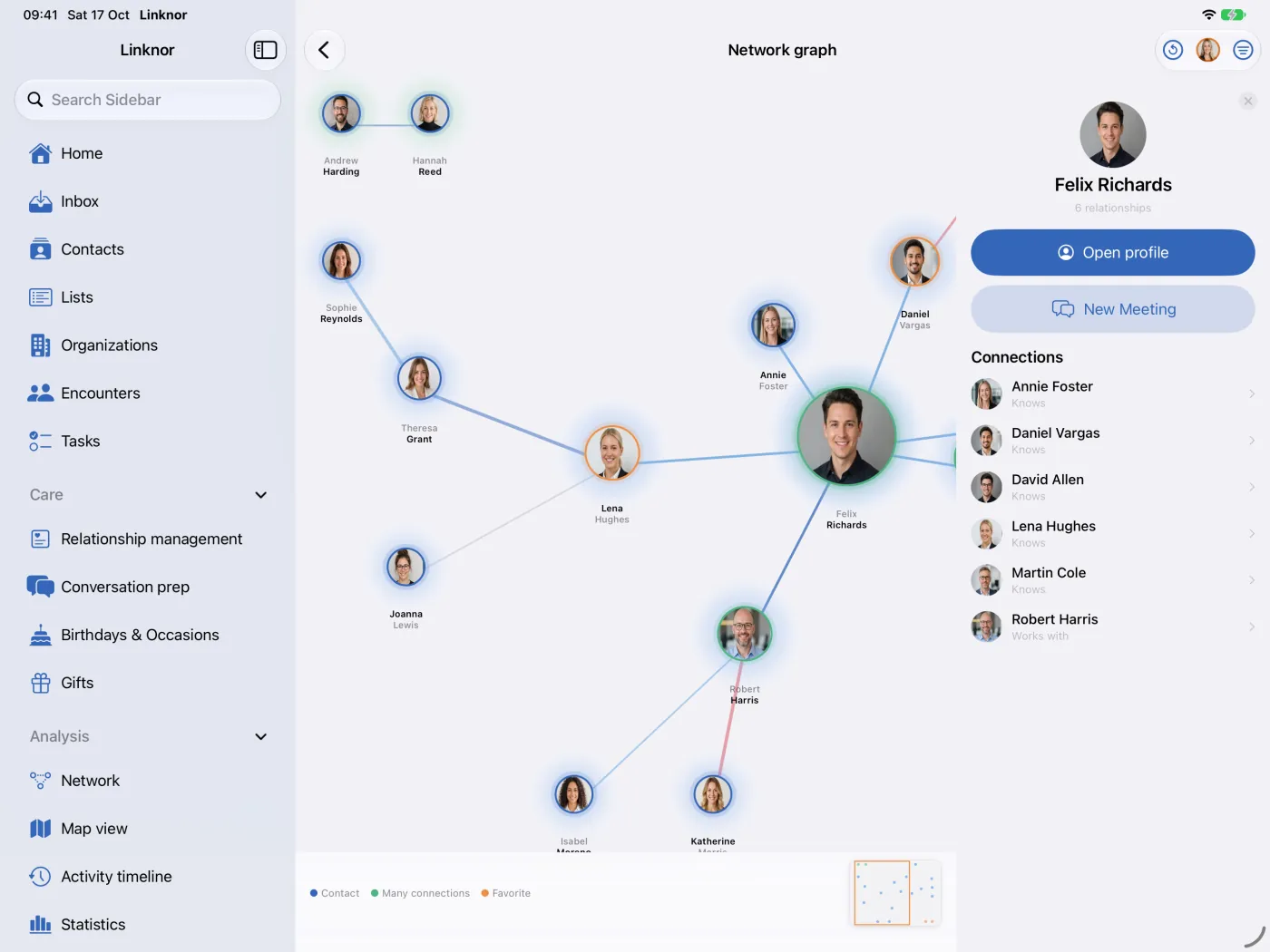Open Birthdays & Occasions

click(x=148, y=635)
